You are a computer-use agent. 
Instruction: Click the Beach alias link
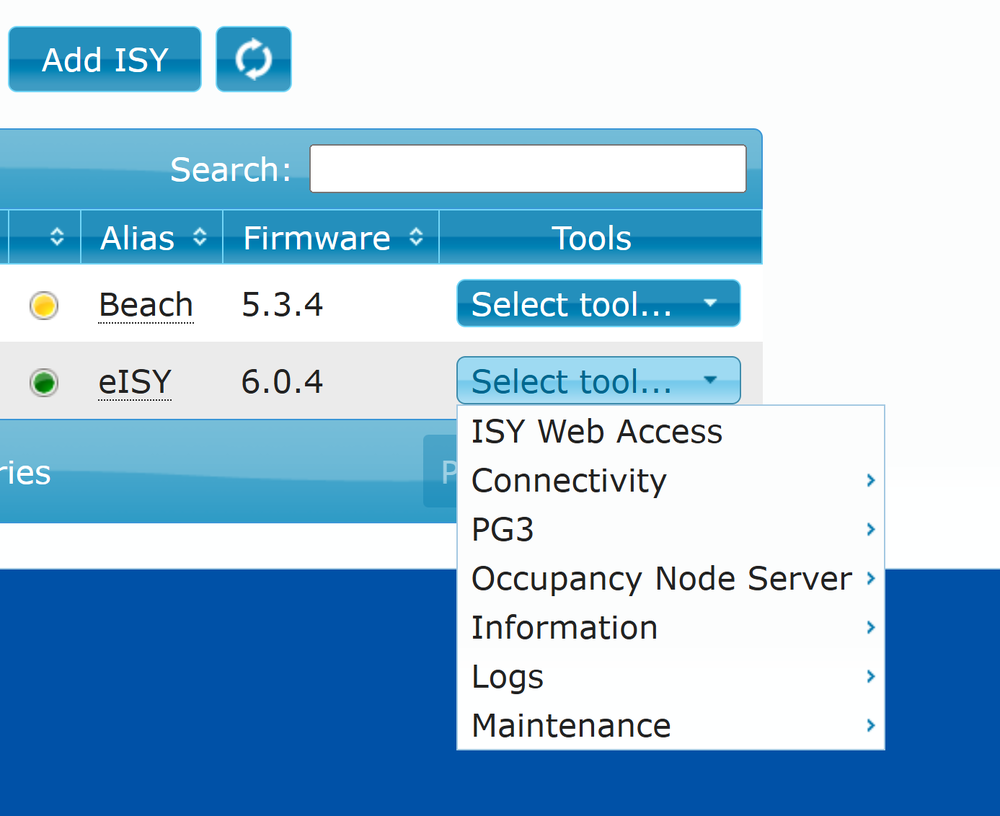click(146, 305)
